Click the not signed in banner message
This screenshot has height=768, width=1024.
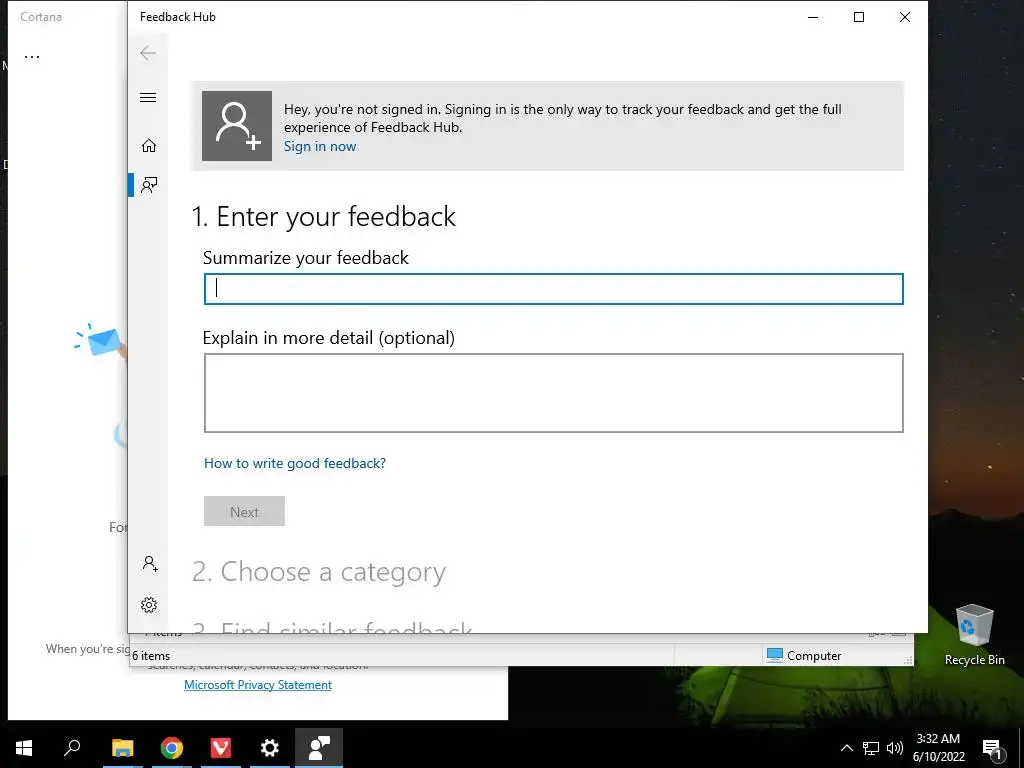(x=562, y=118)
